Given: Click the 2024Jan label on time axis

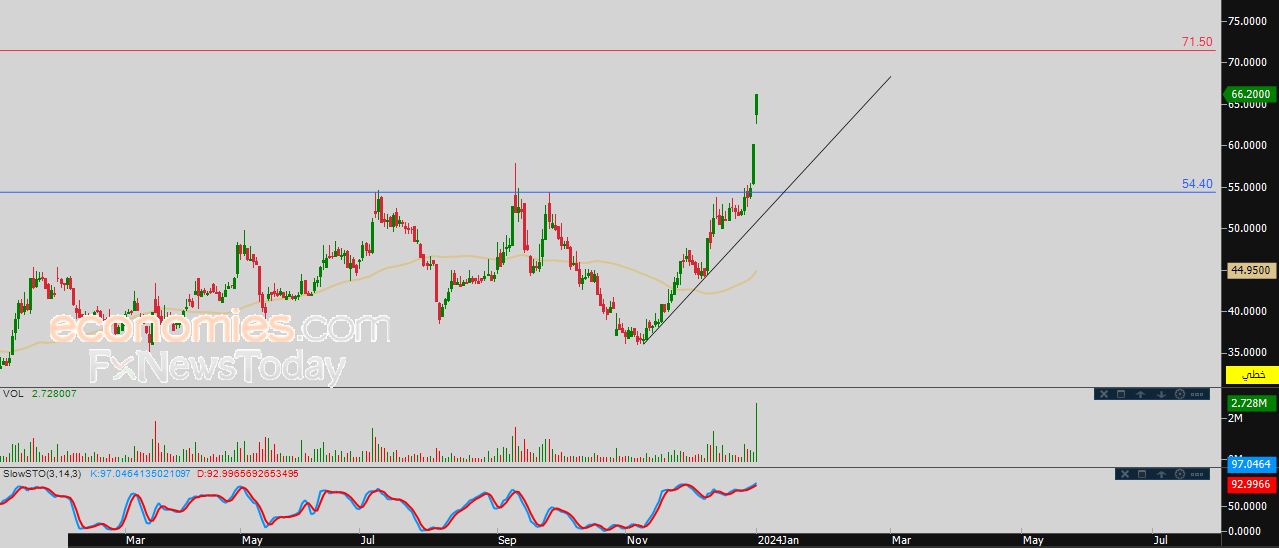Looking at the screenshot, I should tap(778, 540).
